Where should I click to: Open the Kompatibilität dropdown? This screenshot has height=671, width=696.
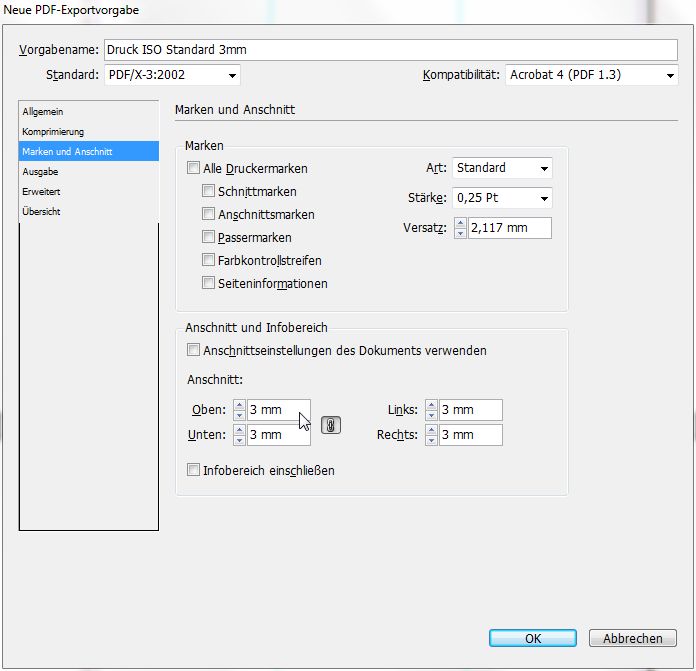[591, 75]
